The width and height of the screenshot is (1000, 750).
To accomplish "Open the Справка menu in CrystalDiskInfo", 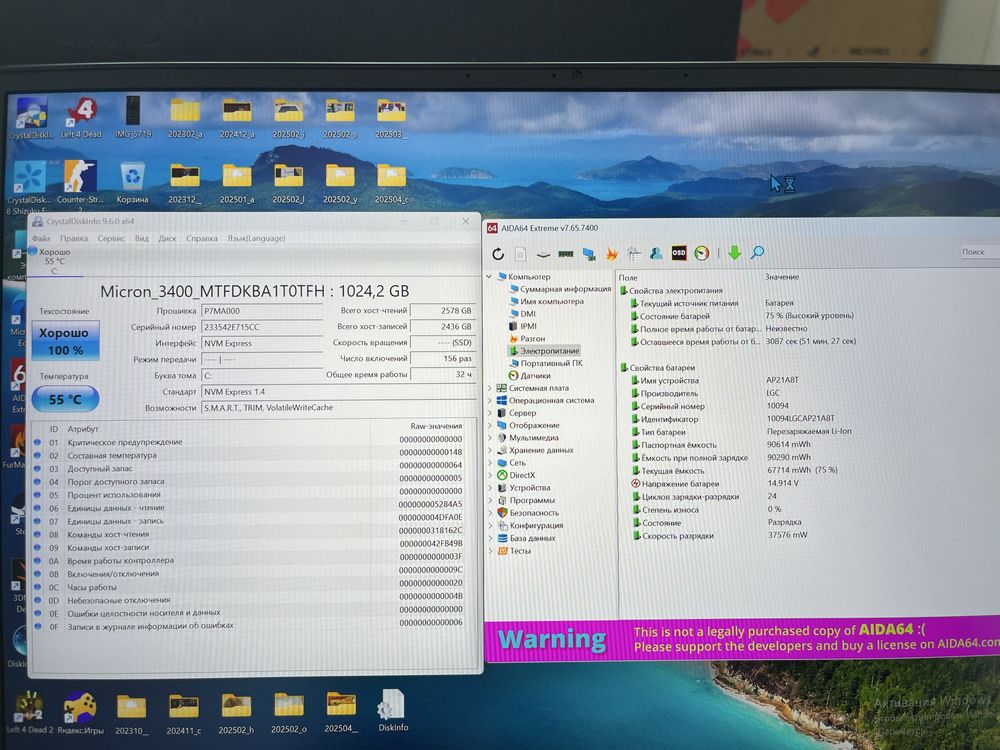I will tap(202, 238).
